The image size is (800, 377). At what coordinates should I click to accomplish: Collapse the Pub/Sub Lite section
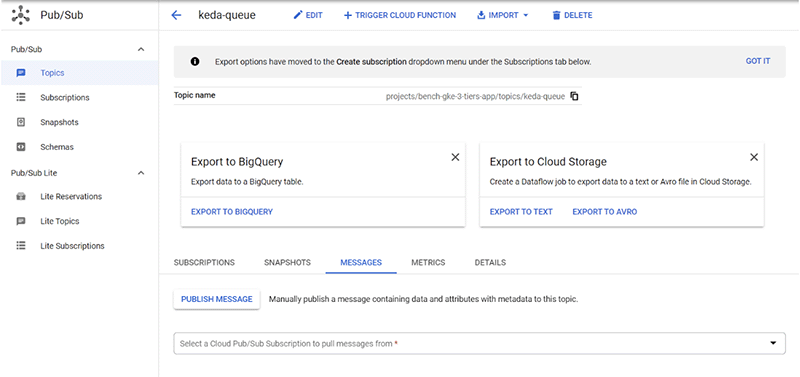[141, 173]
